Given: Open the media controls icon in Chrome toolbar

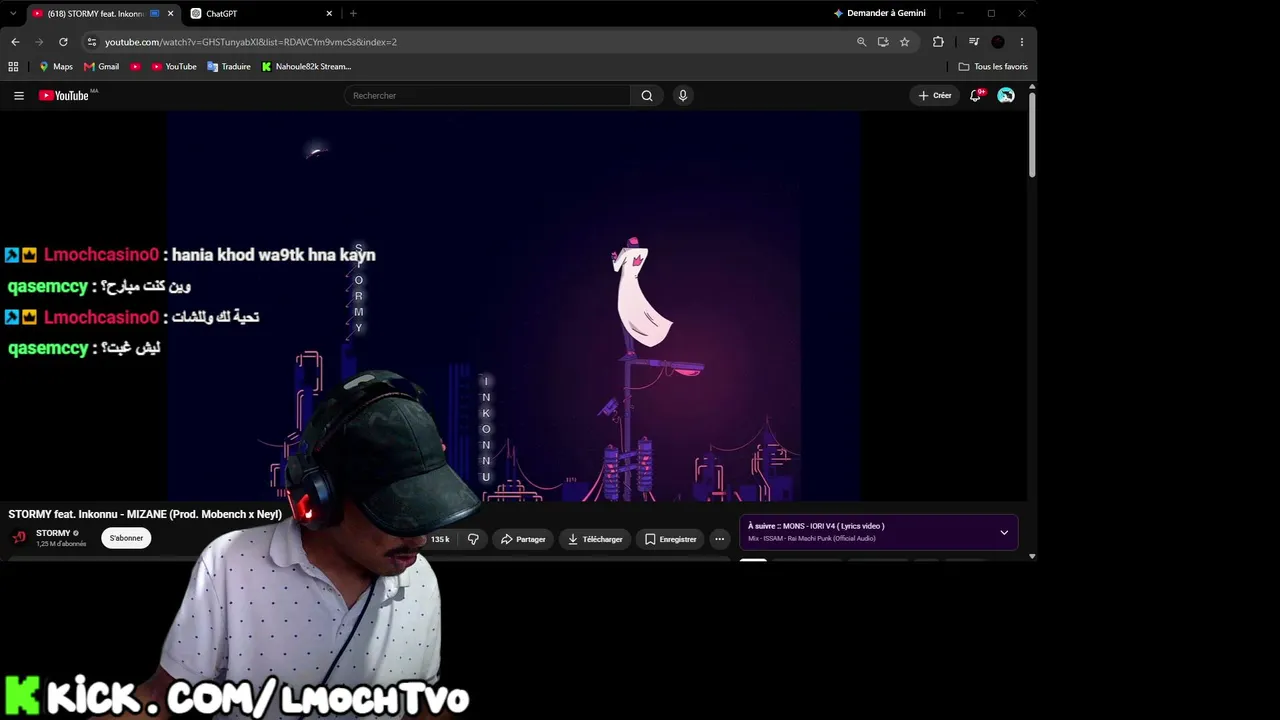Looking at the screenshot, I should click(x=974, y=42).
